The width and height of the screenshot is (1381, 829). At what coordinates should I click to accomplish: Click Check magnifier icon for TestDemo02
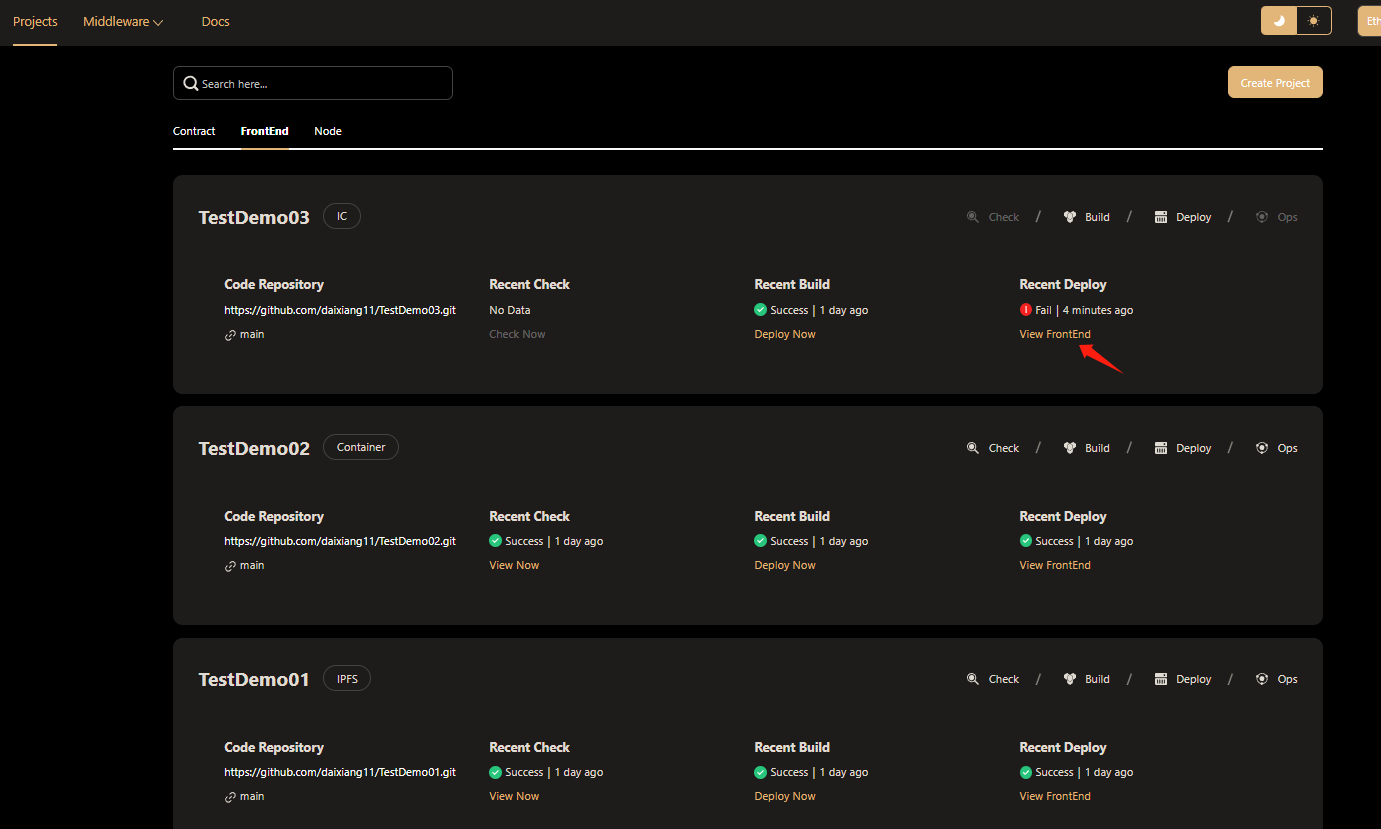pyautogui.click(x=972, y=448)
